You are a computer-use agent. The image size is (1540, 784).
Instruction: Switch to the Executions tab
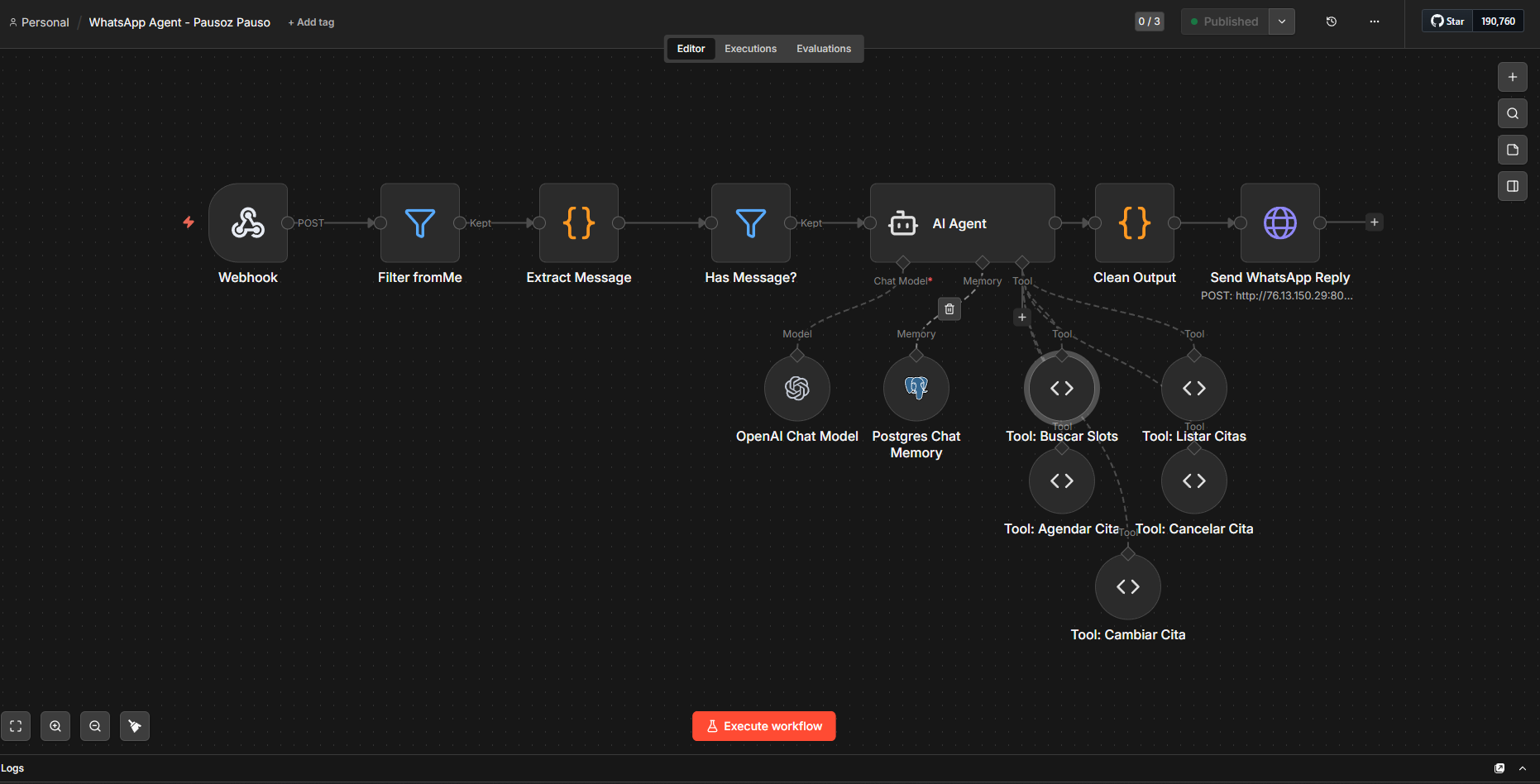click(x=750, y=49)
